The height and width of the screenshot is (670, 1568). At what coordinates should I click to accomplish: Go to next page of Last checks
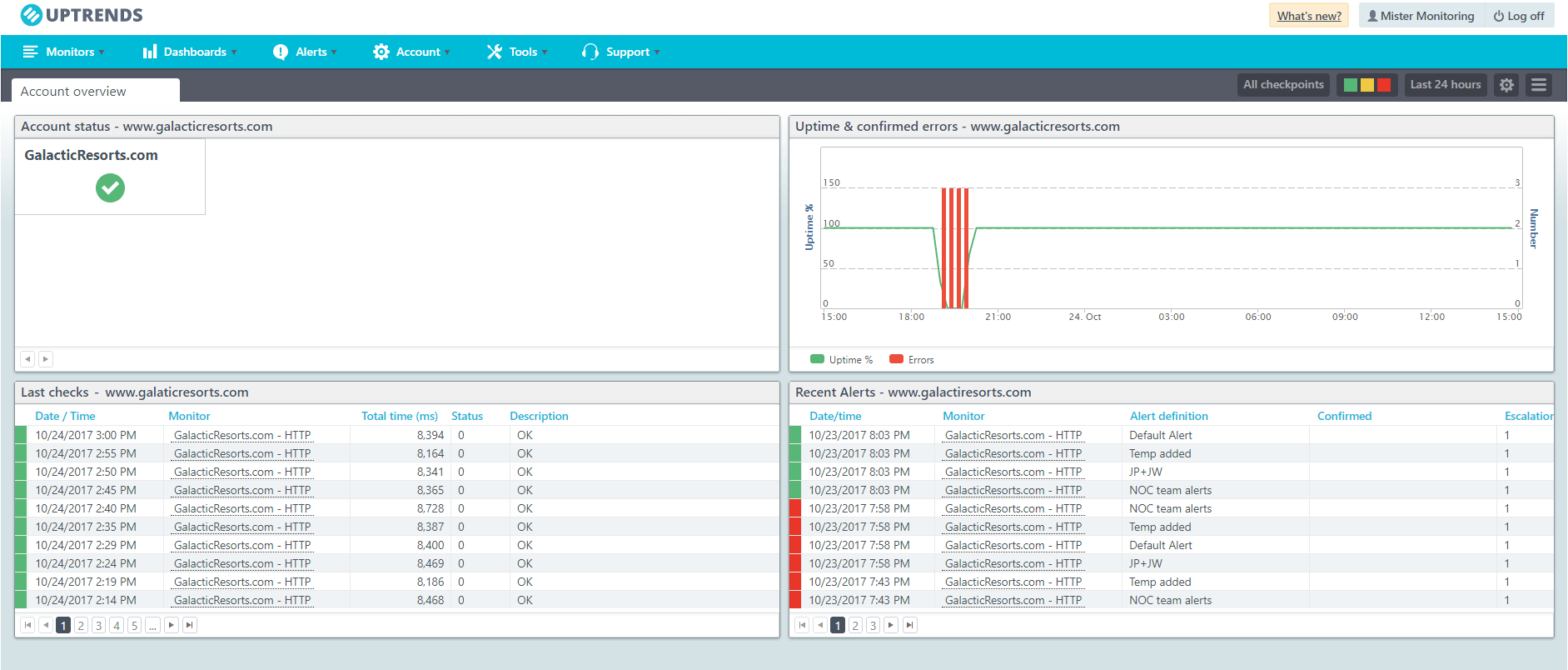point(172,625)
